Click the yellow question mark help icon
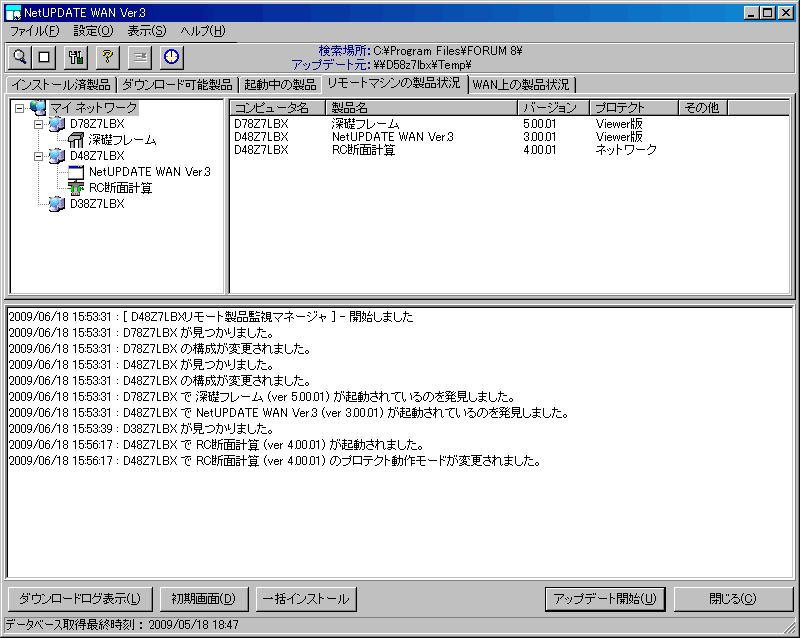This screenshot has height=638, width=800. click(108, 57)
